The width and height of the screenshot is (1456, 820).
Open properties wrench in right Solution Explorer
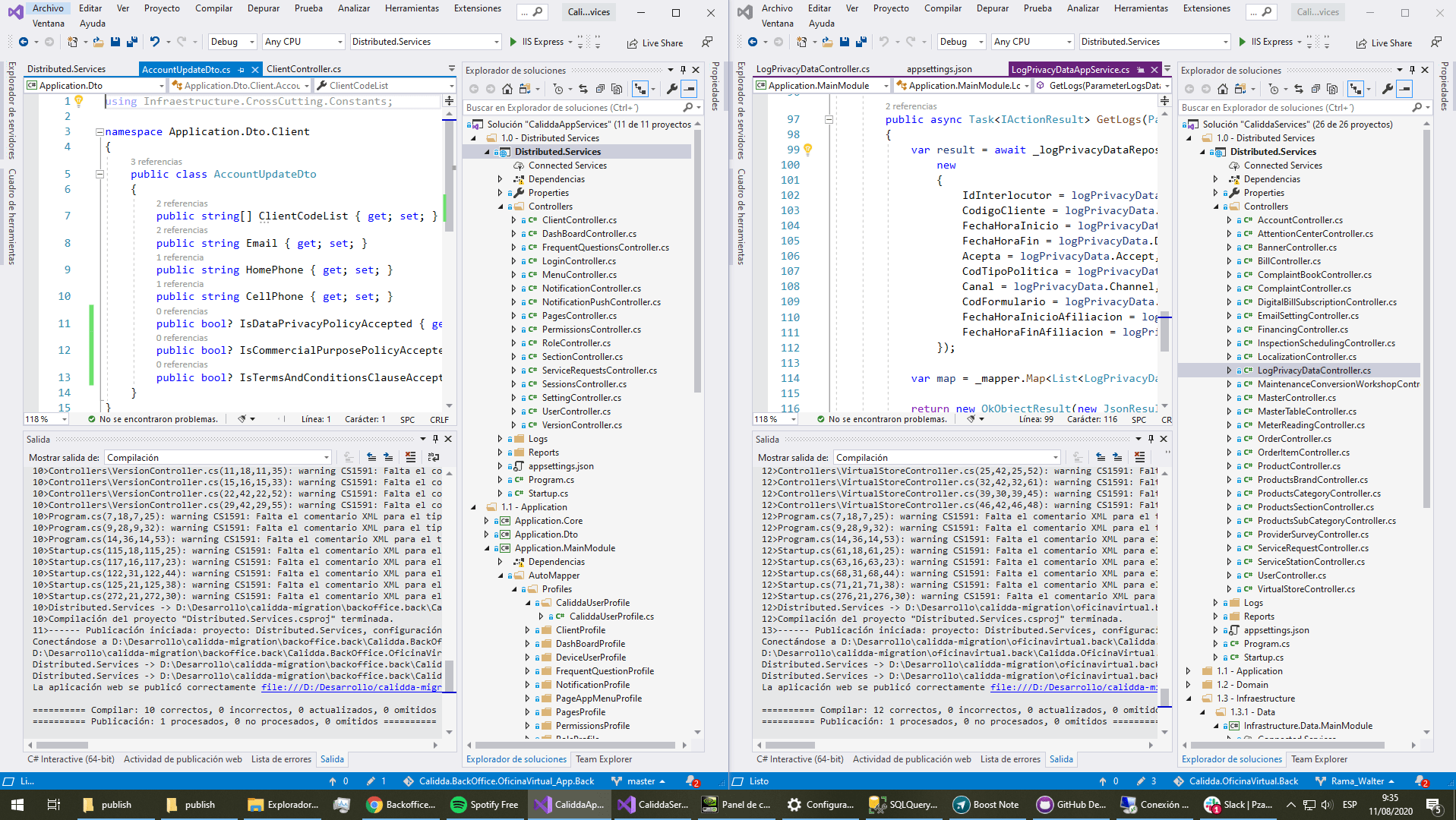click(1388, 89)
